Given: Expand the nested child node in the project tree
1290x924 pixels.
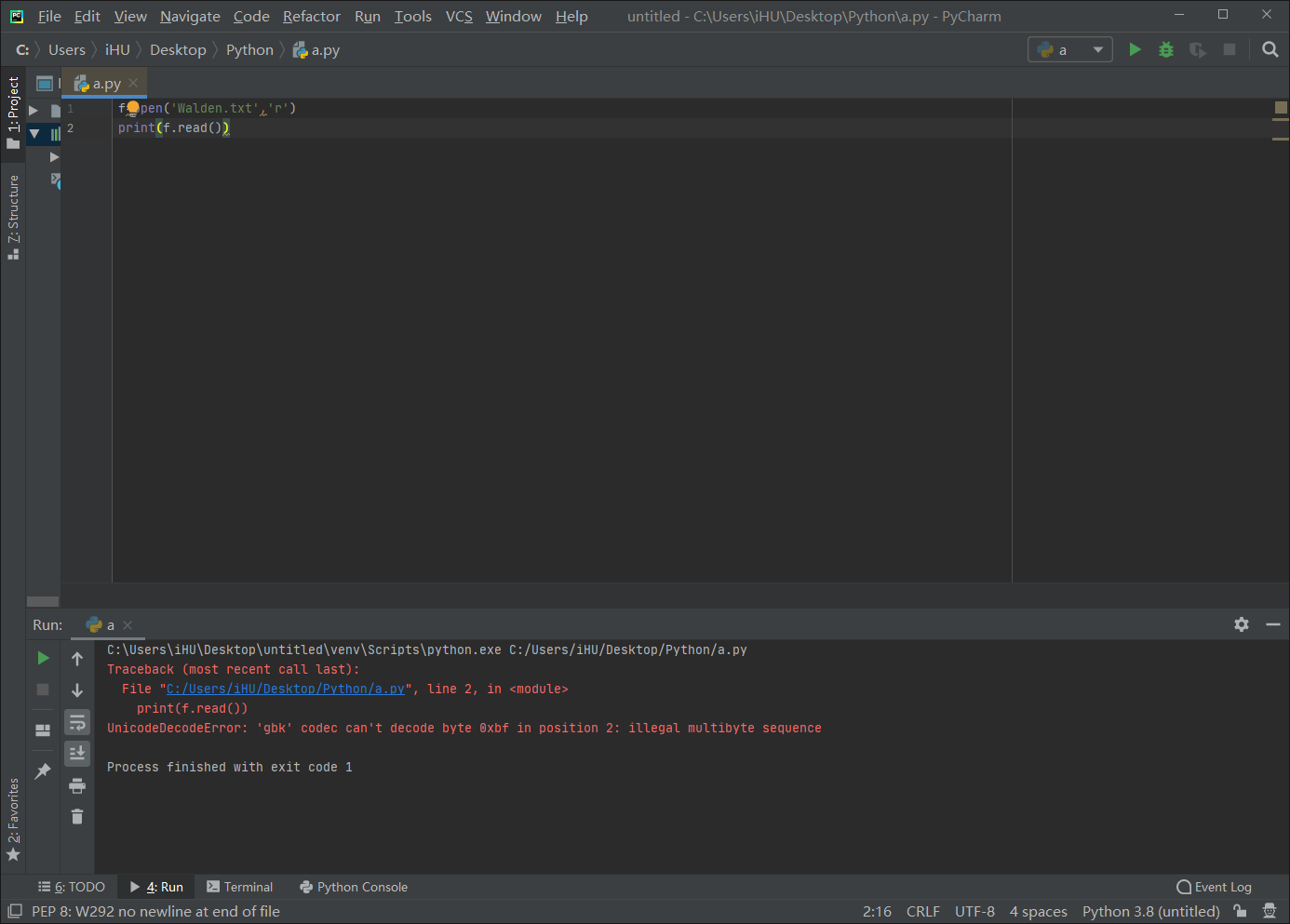Looking at the screenshot, I should [54, 157].
